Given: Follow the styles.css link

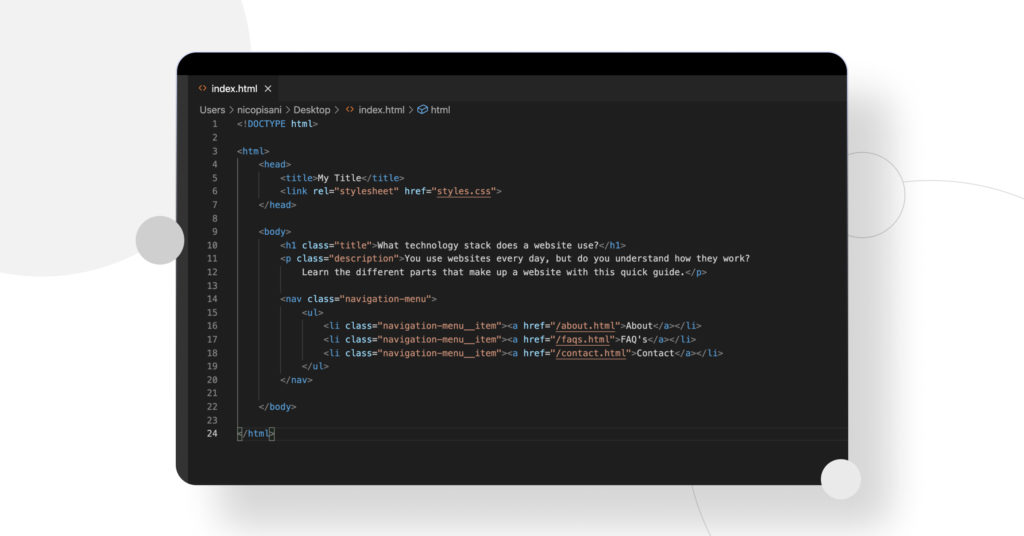Looking at the screenshot, I should click(x=464, y=191).
